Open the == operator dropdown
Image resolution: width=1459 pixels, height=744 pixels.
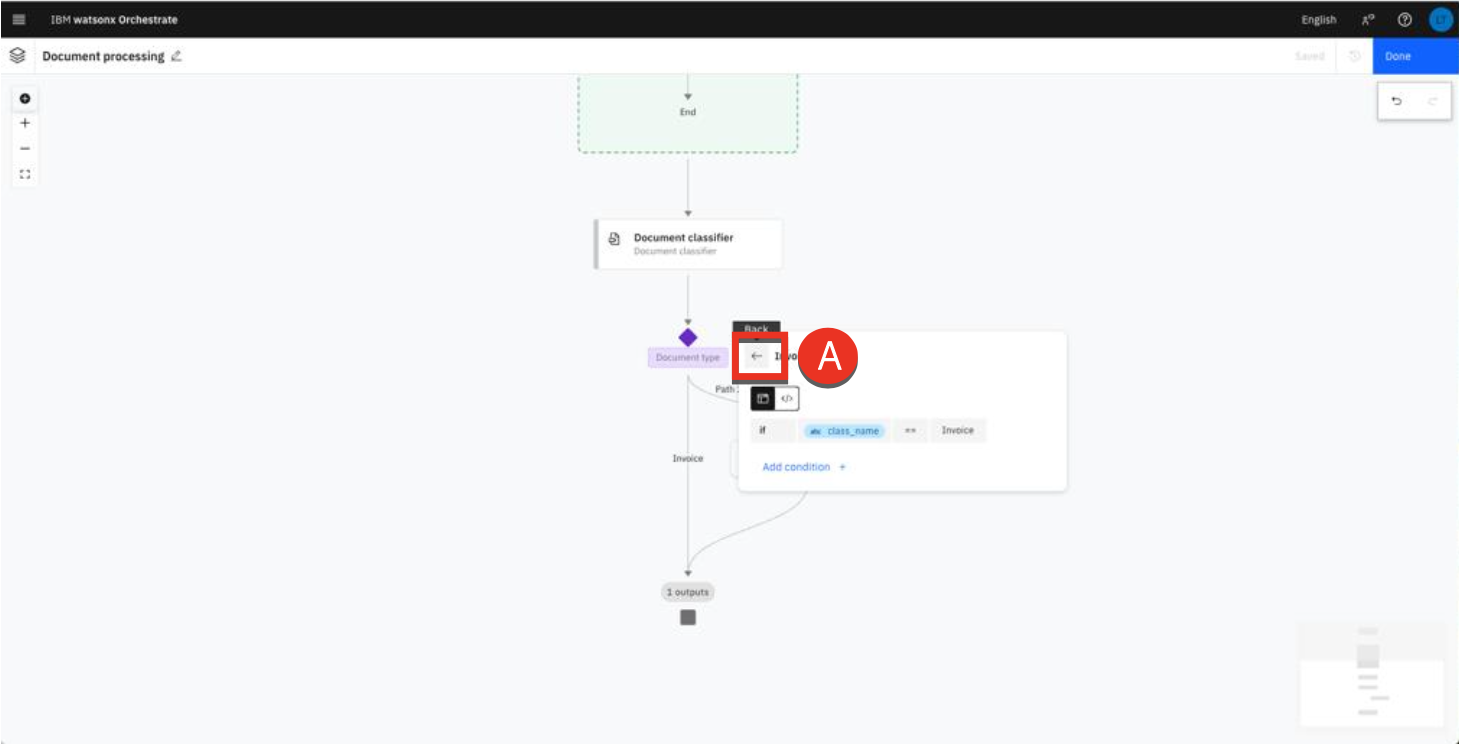point(910,431)
